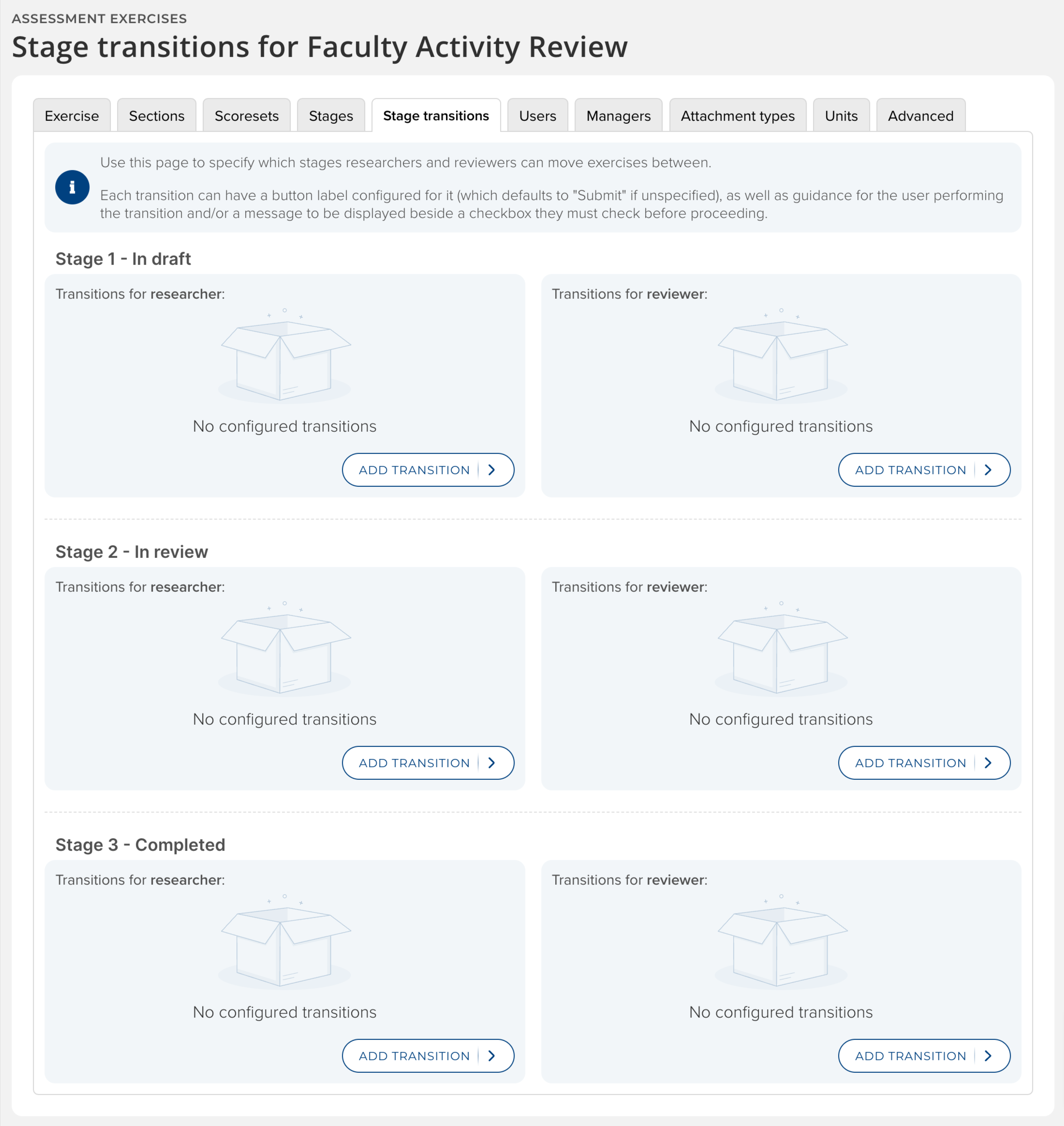
Task: Switch to the Sections tab
Action: 157,116
